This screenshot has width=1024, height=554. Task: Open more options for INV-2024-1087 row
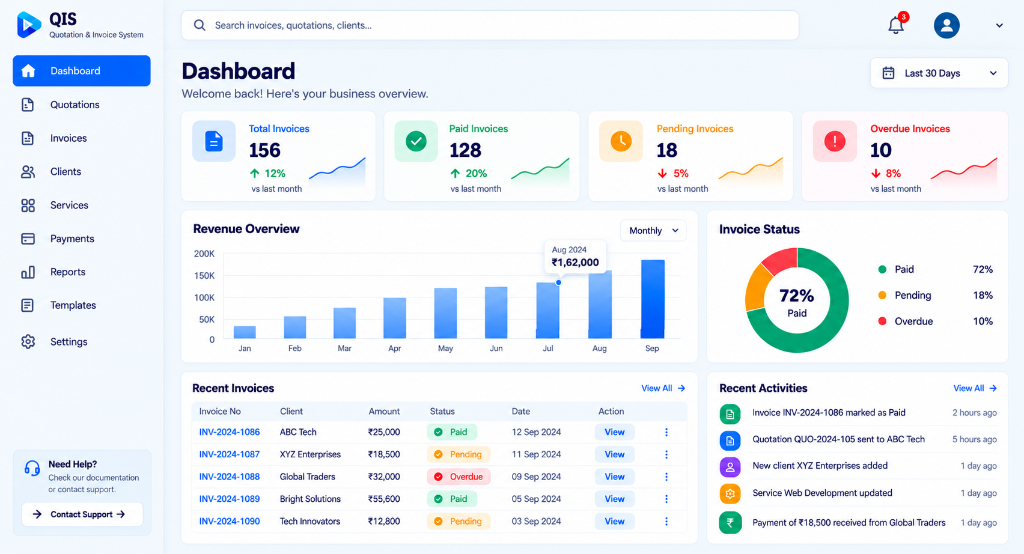point(666,454)
